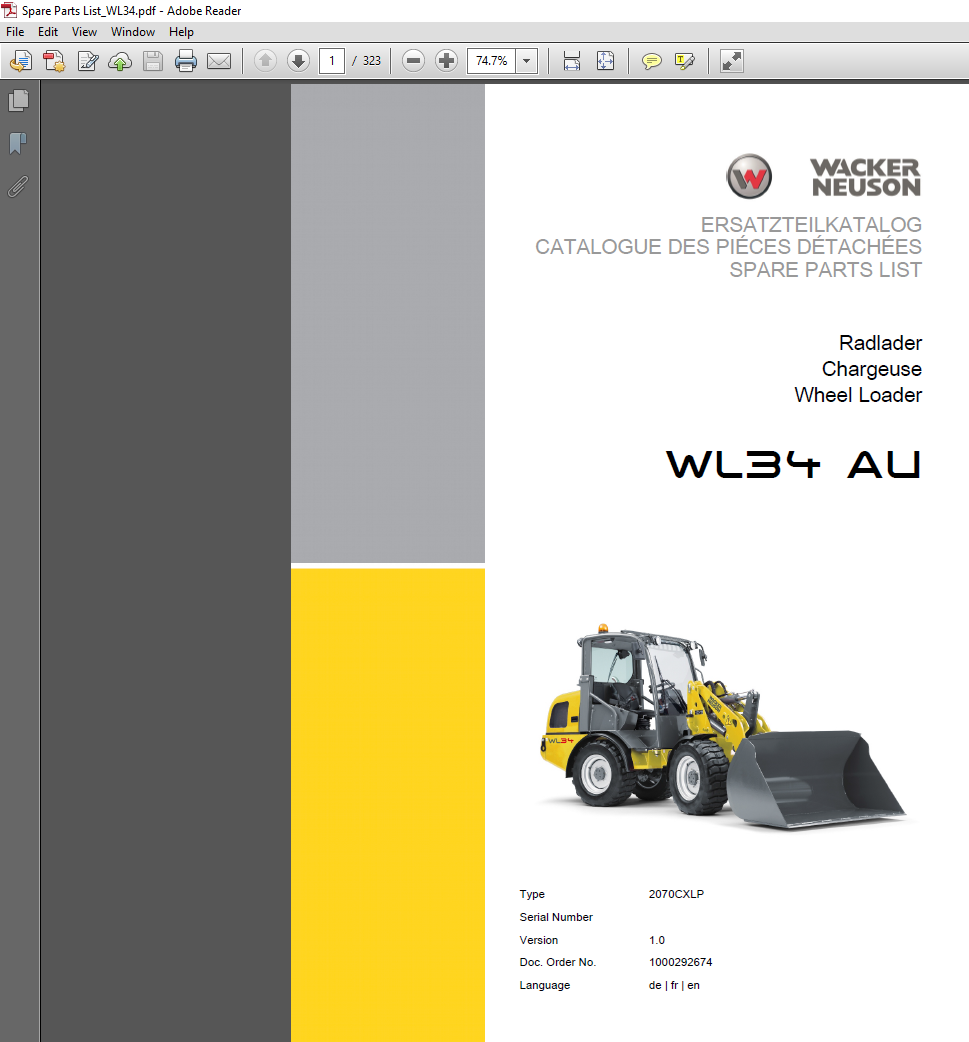
Task: Click the Open file toolbar icon
Action: click(x=21, y=62)
